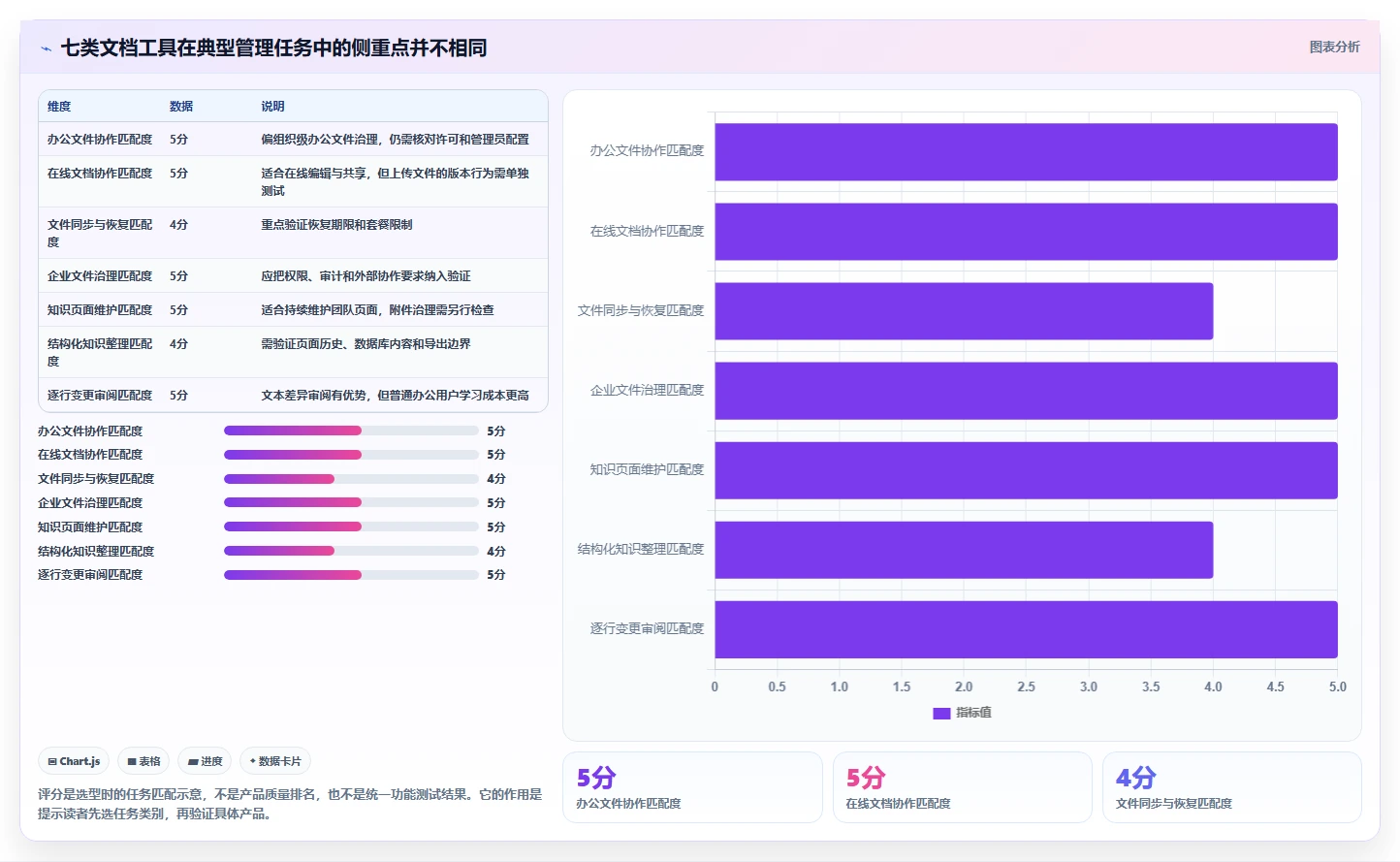Click description 需验证页面历史、数据库内容和导出边界

pos(366,344)
